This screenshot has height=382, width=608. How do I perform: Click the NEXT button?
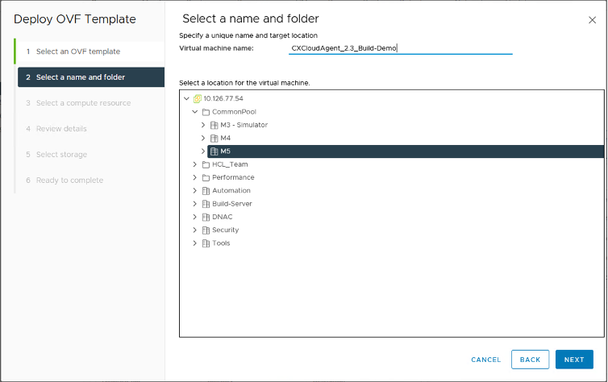(x=574, y=360)
